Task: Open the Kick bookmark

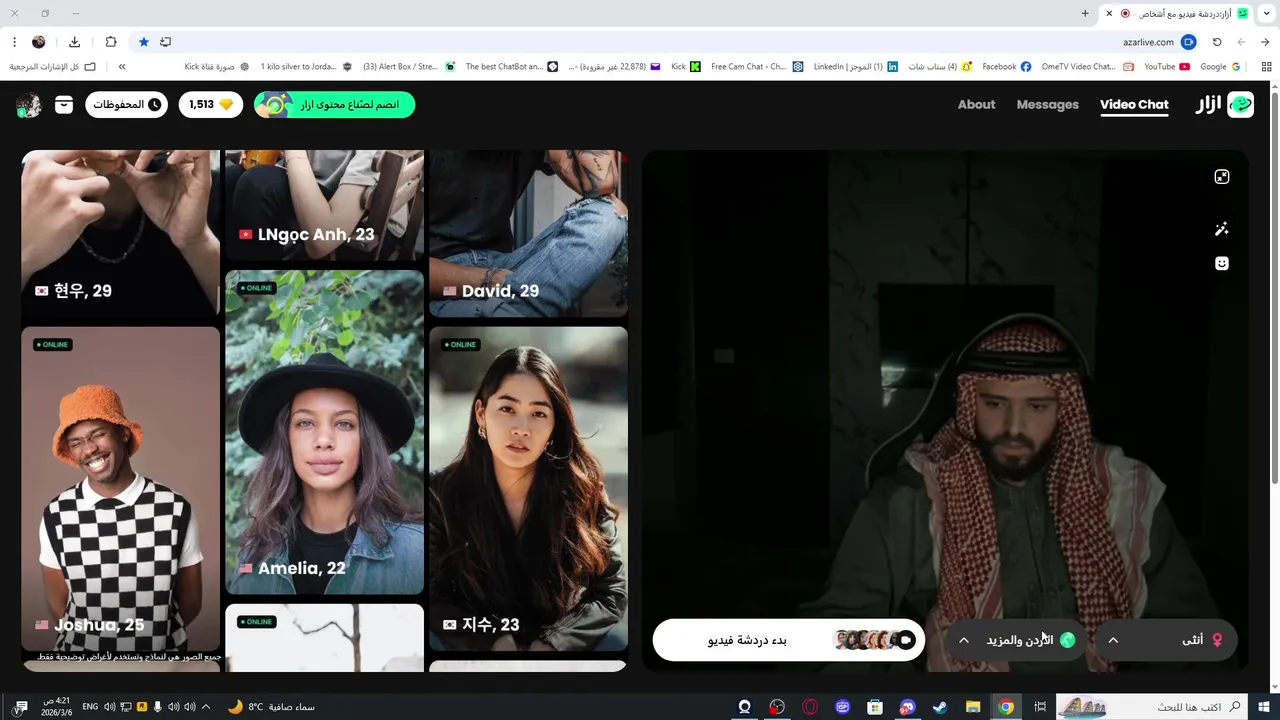Action: pyautogui.click(x=686, y=66)
